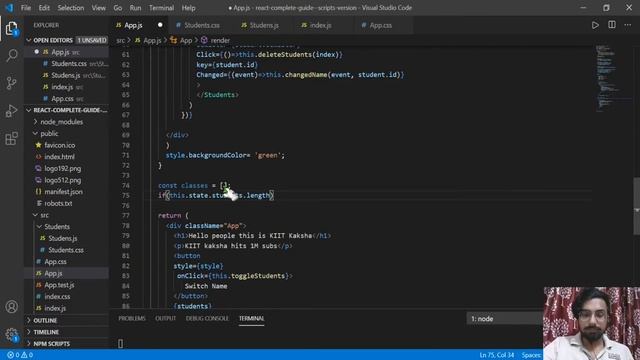Click the VS Code logo icon
Image resolution: width=640 pixels, height=360 pixels.
9,8
